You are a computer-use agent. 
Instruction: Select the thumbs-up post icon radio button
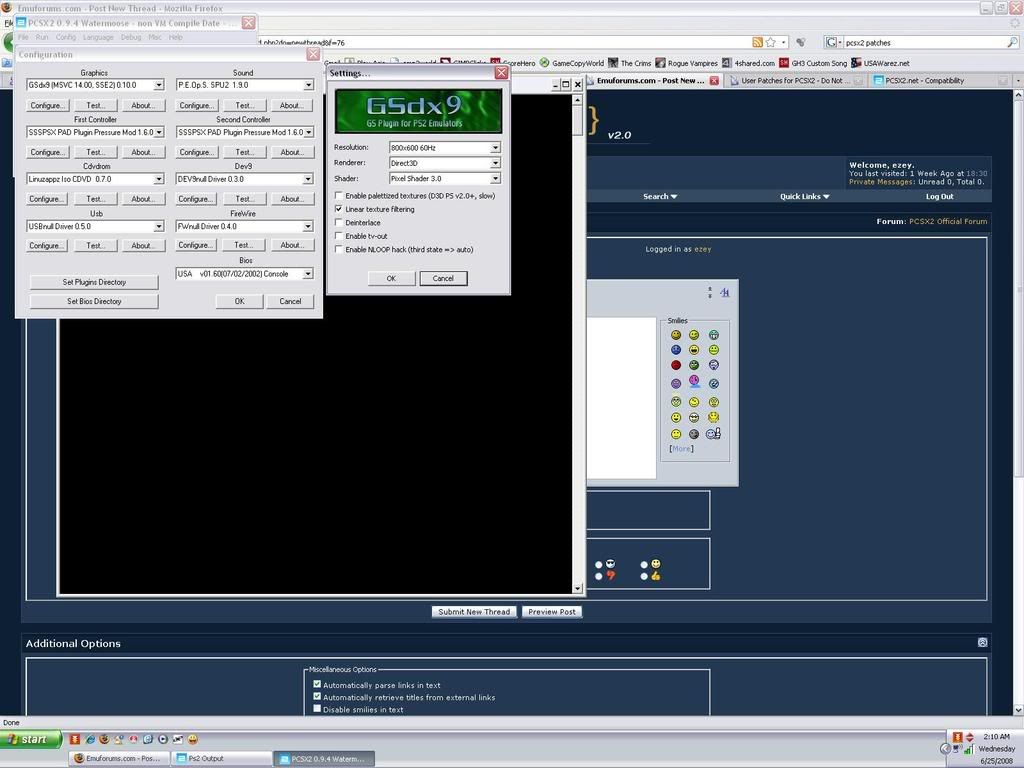(644, 576)
